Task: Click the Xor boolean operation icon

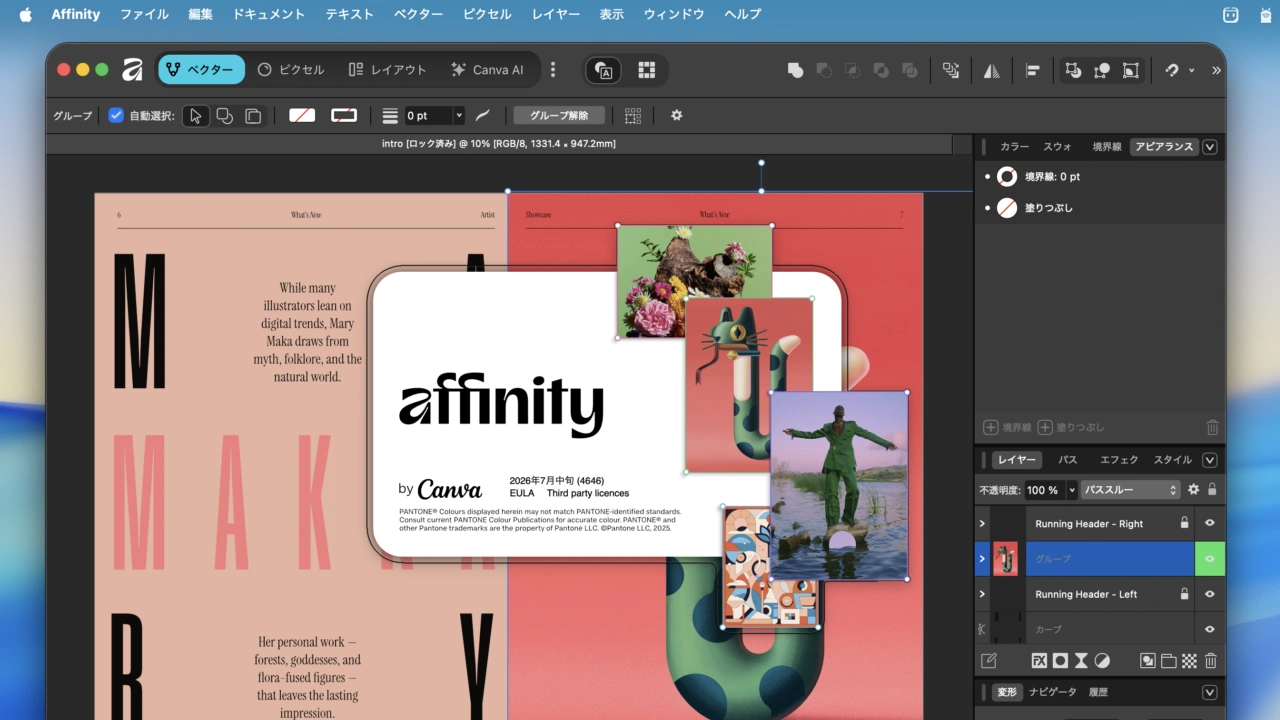Action: (x=881, y=70)
